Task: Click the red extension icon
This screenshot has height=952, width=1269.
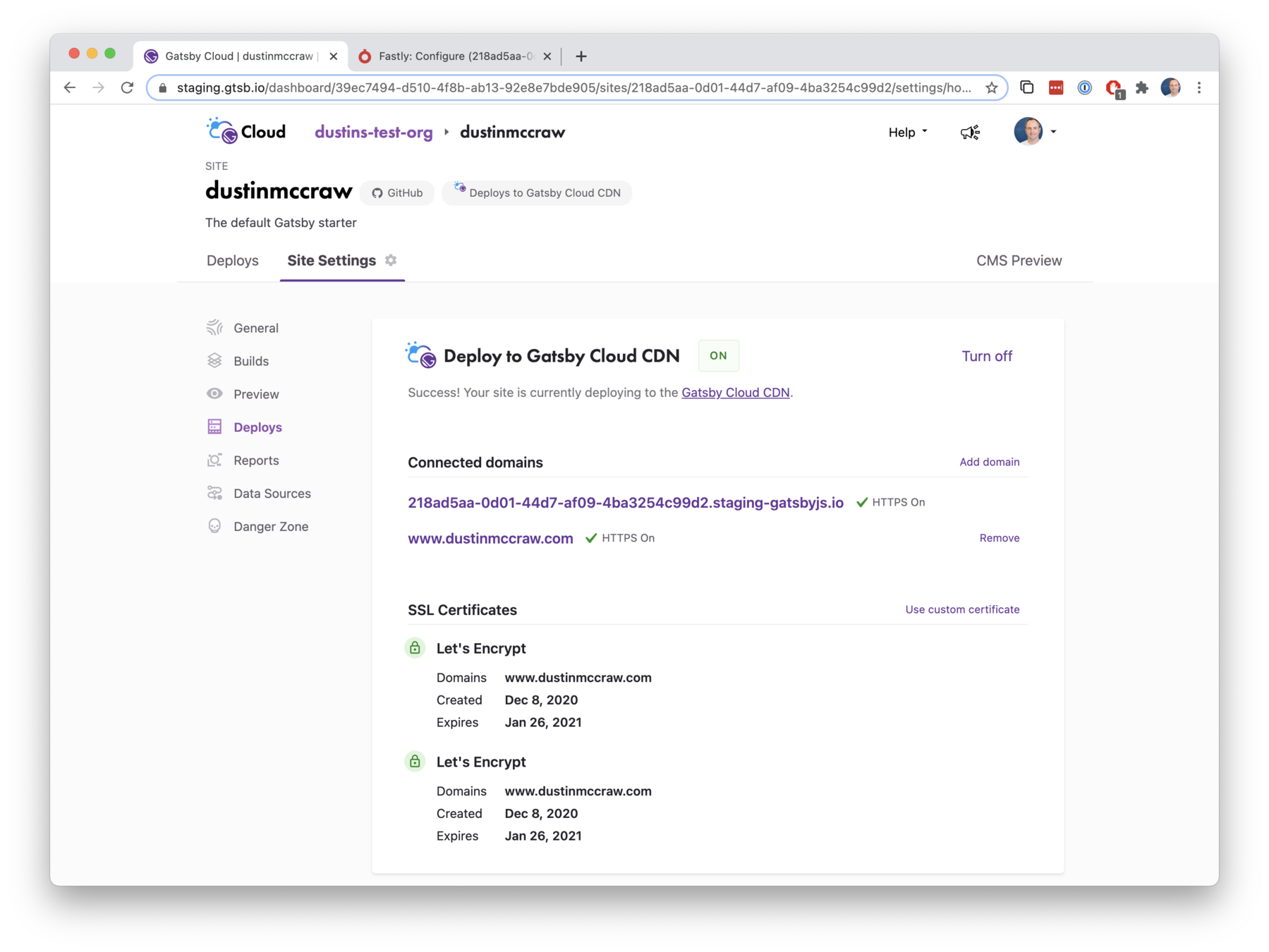Action: coord(1056,87)
